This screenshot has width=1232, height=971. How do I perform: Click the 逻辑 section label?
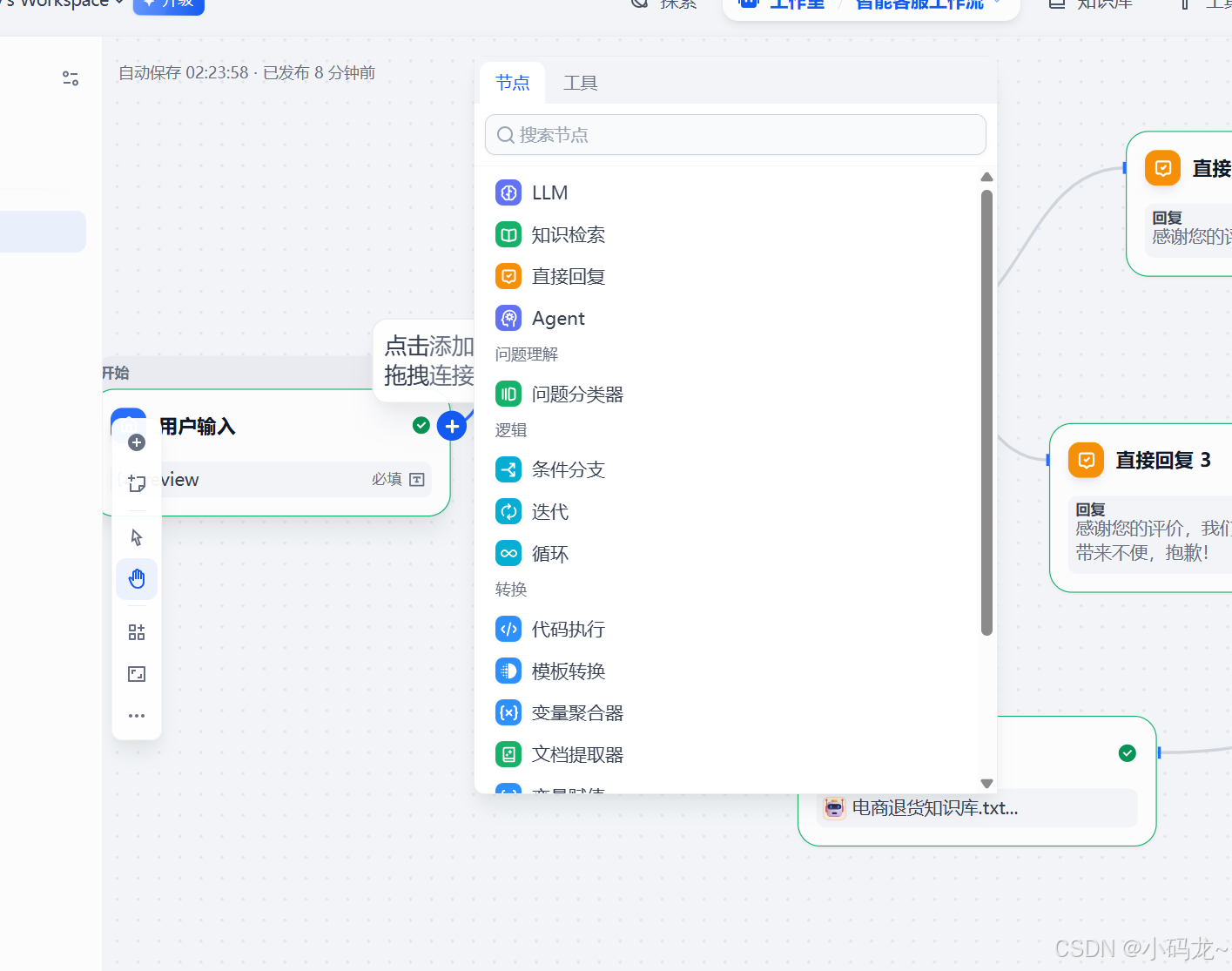coord(511,430)
